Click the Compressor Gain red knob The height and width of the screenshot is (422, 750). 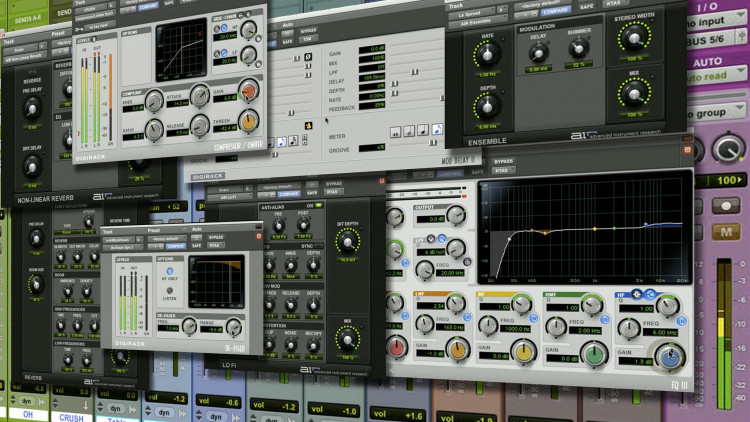pos(249,90)
